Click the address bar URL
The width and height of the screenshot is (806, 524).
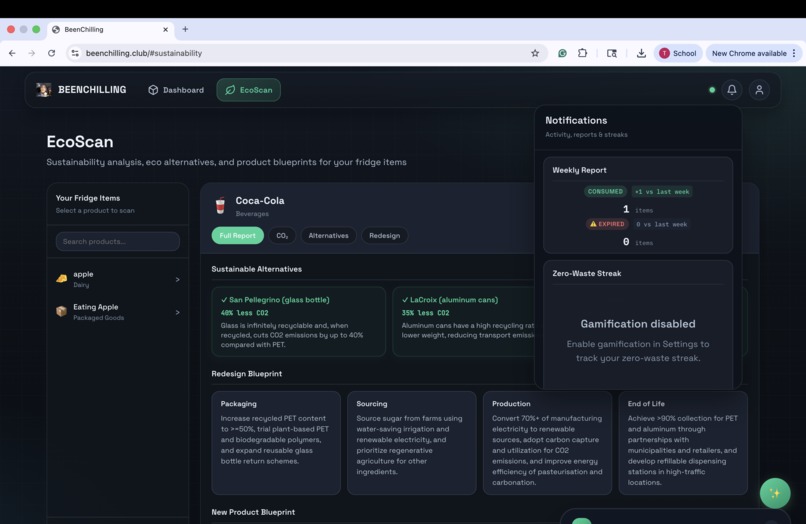coord(144,53)
